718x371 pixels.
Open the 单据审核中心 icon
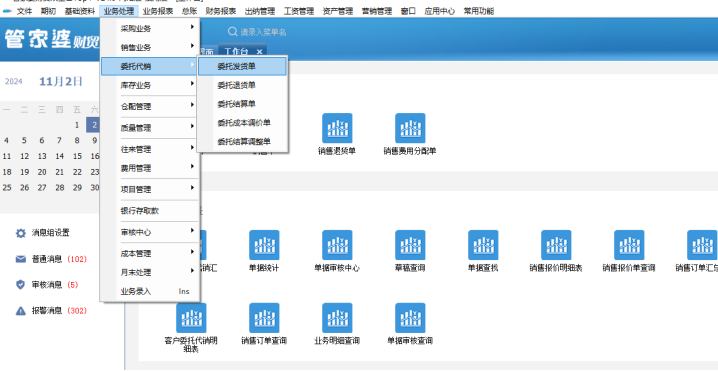(337, 245)
